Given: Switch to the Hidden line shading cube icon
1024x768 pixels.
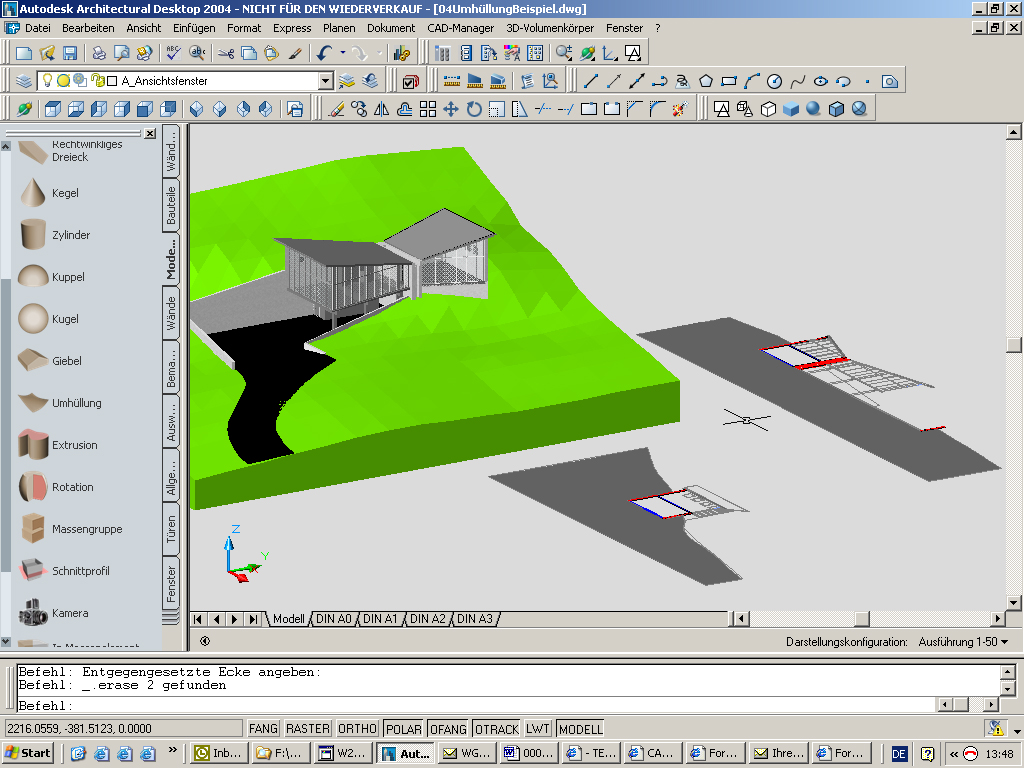Looking at the screenshot, I should pos(769,109).
